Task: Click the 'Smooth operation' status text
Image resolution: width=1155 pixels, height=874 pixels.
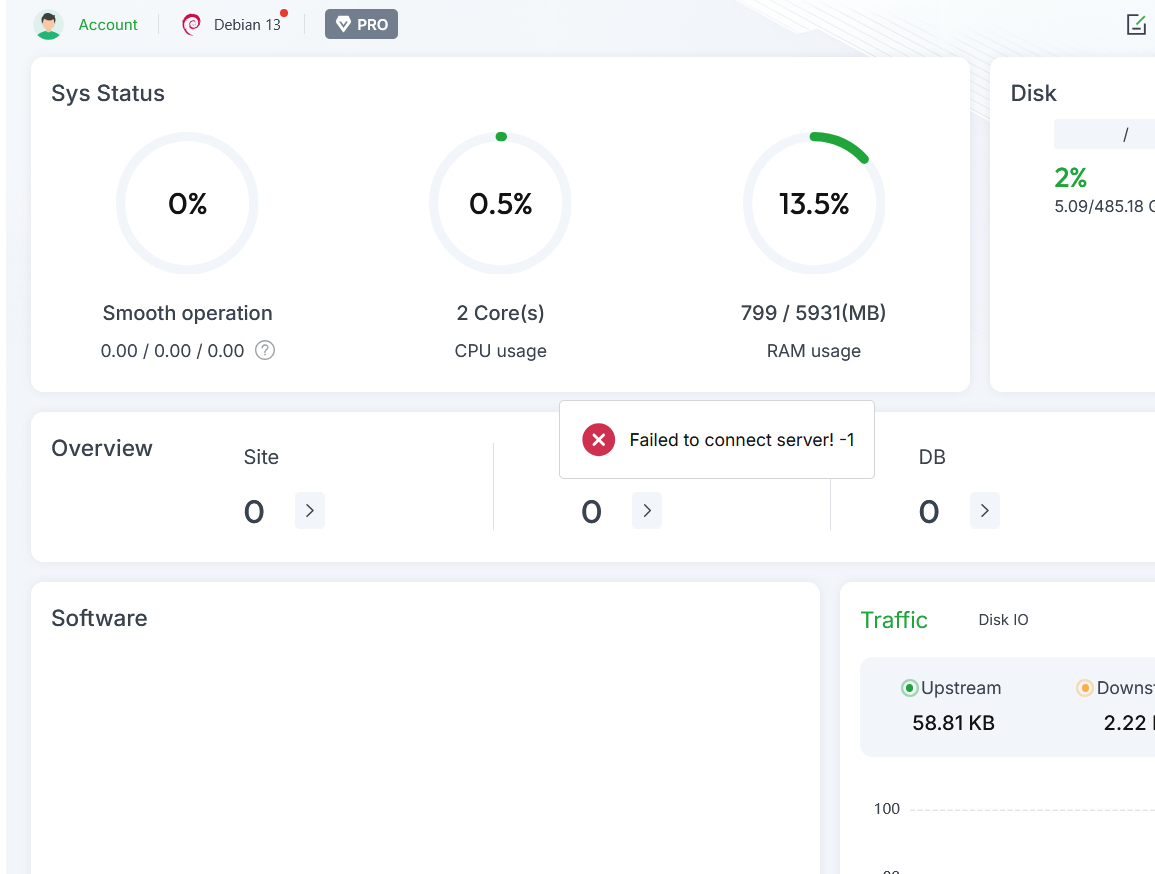Action: 187,313
